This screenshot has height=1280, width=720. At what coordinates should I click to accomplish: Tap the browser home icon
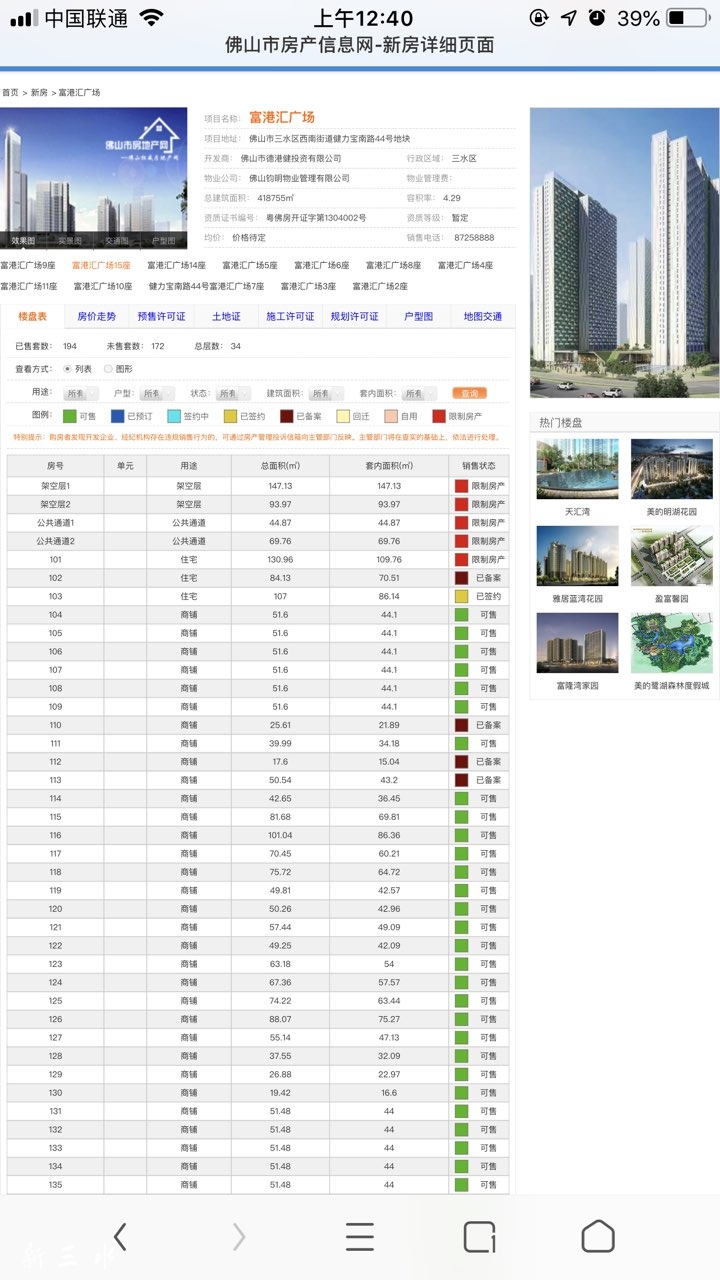click(x=598, y=1237)
